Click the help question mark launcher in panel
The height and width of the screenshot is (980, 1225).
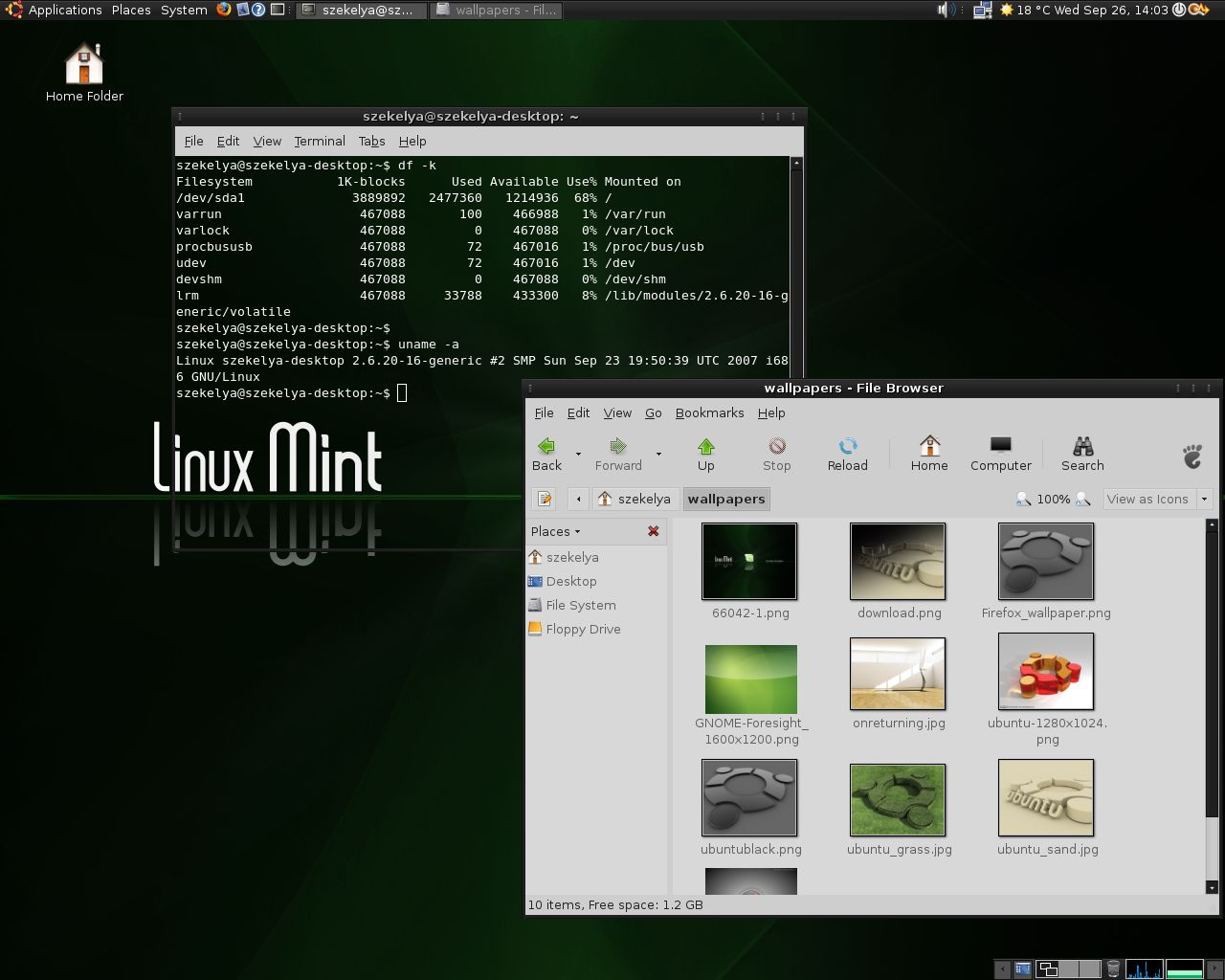coord(258,10)
